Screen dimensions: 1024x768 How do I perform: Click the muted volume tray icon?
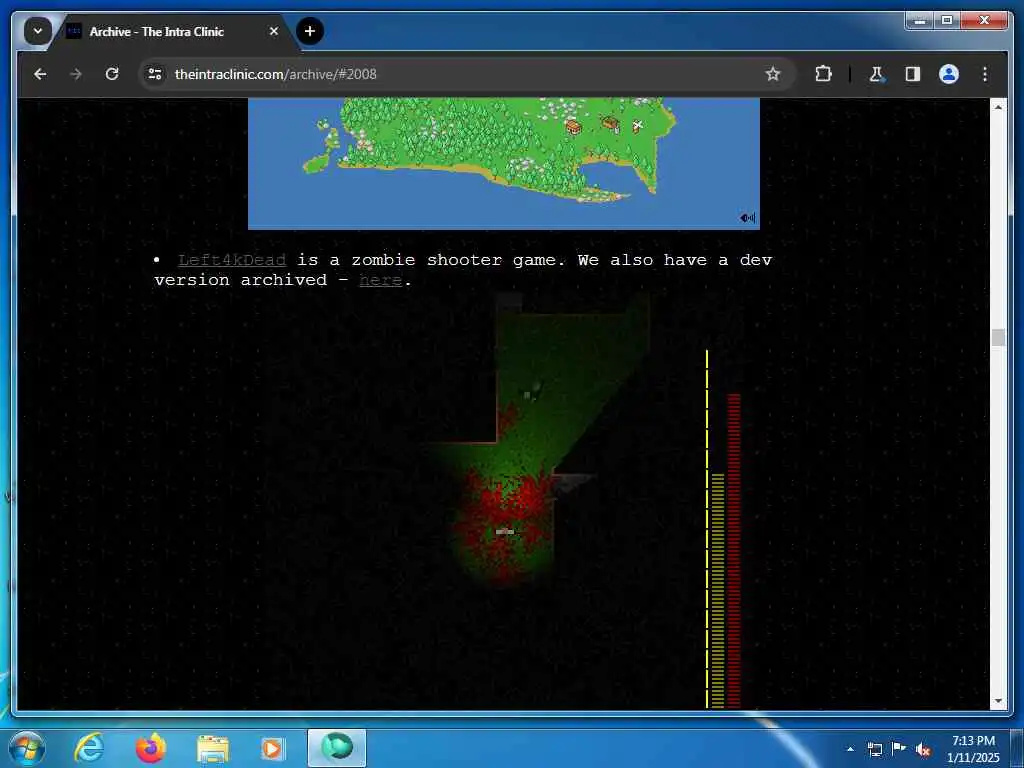923,749
